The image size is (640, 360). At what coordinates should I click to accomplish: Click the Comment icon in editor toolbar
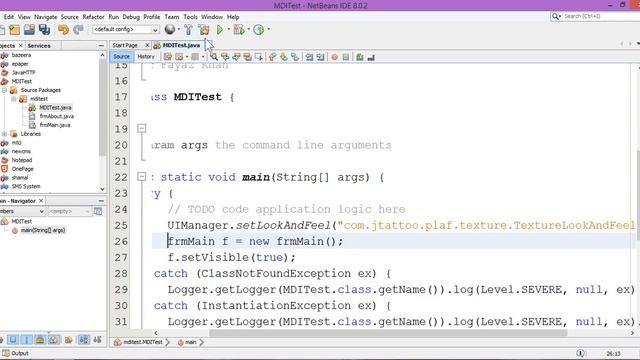pos(360,57)
